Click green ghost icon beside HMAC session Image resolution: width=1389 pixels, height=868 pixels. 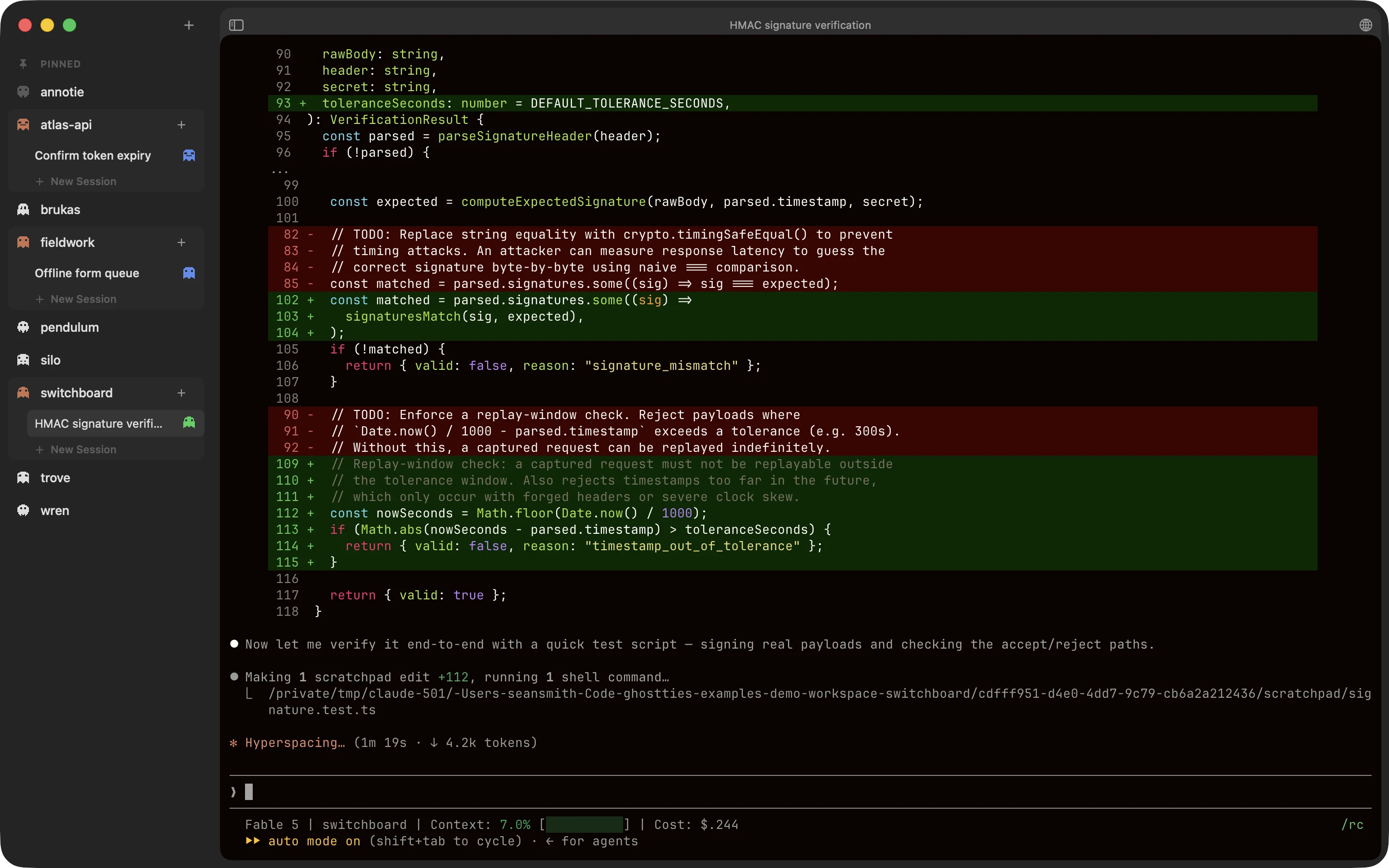189,423
